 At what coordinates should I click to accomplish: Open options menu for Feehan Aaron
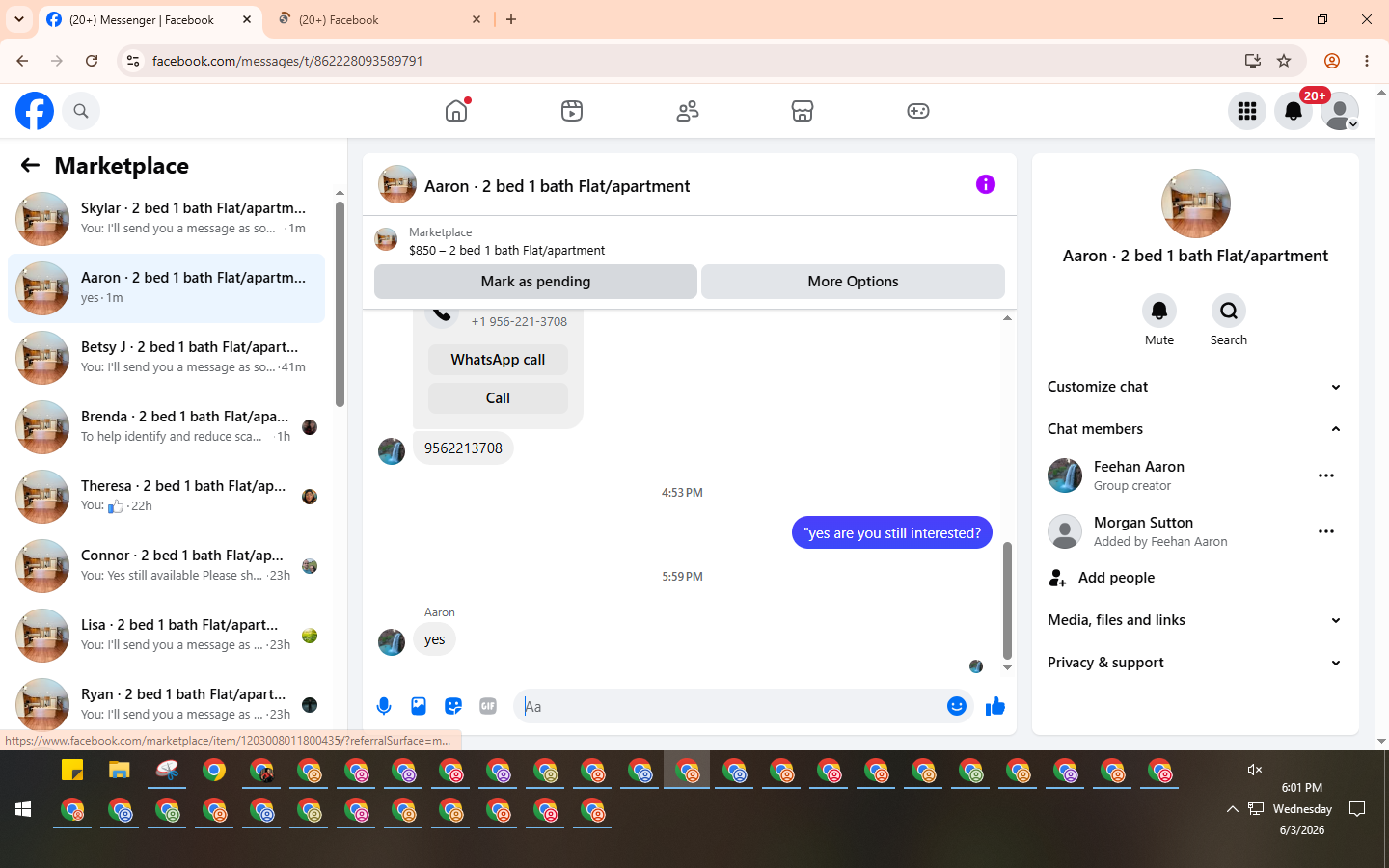point(1326,475)
